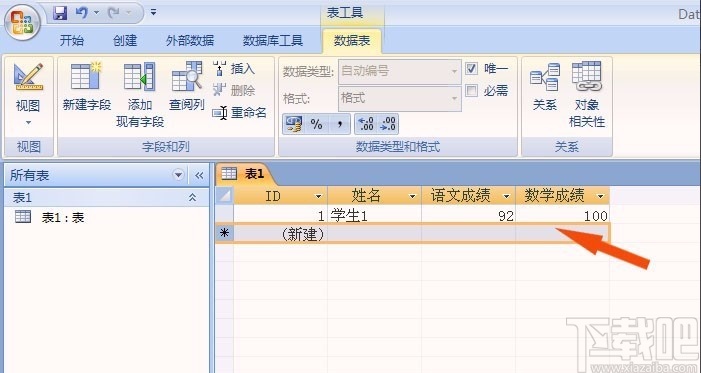Increase decimal places

click(366, 124)
